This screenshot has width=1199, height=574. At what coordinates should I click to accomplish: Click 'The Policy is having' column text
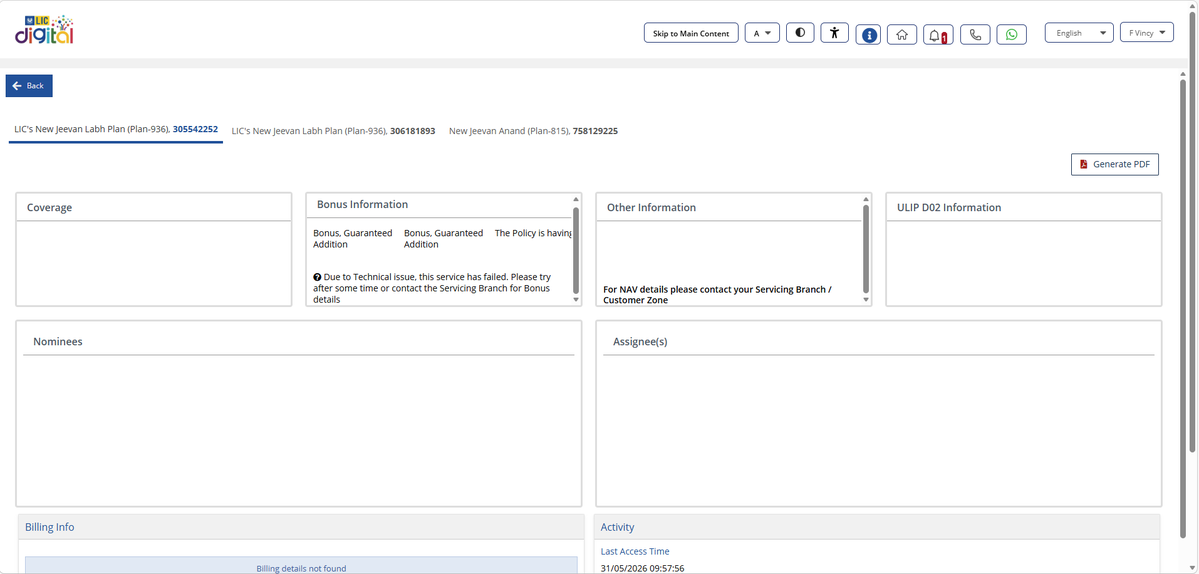(x=533, y=232)
